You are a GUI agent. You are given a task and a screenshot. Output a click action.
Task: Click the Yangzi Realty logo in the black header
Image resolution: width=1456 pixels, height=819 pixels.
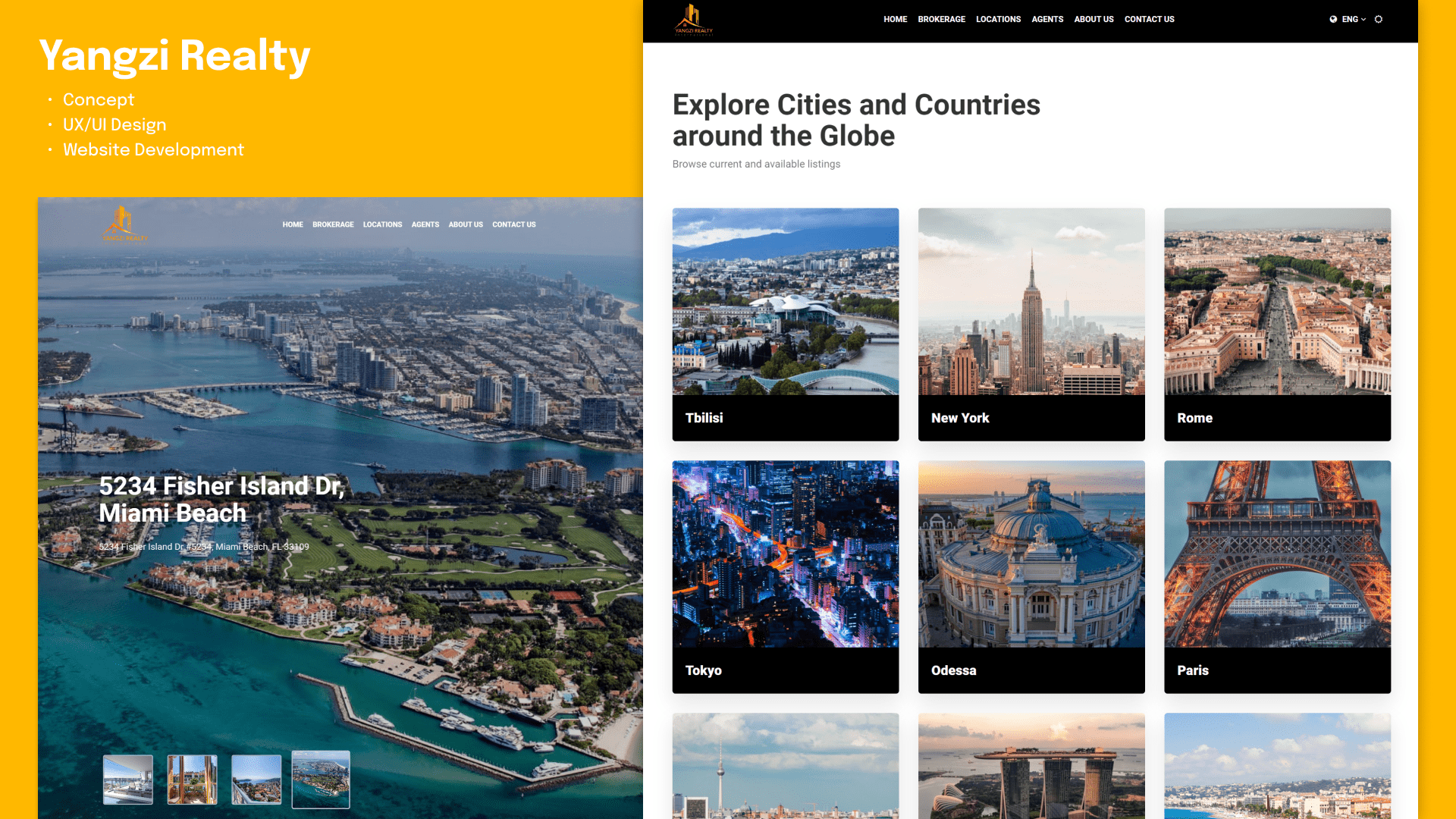pos(694,20)
